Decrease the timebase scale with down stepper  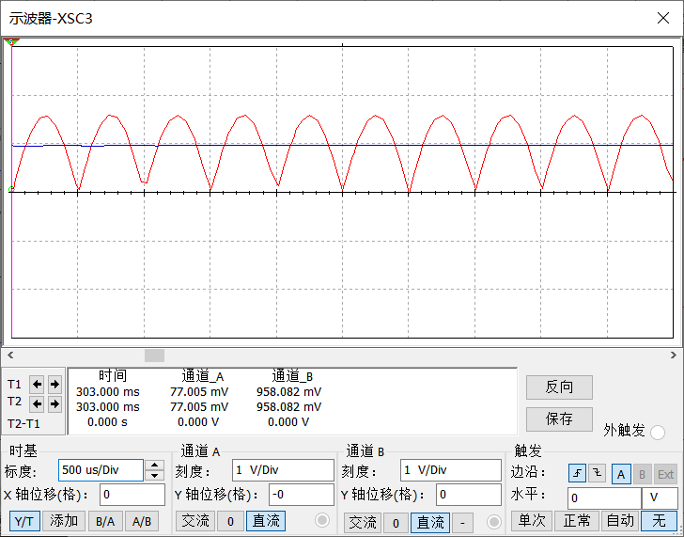(154, 476)
